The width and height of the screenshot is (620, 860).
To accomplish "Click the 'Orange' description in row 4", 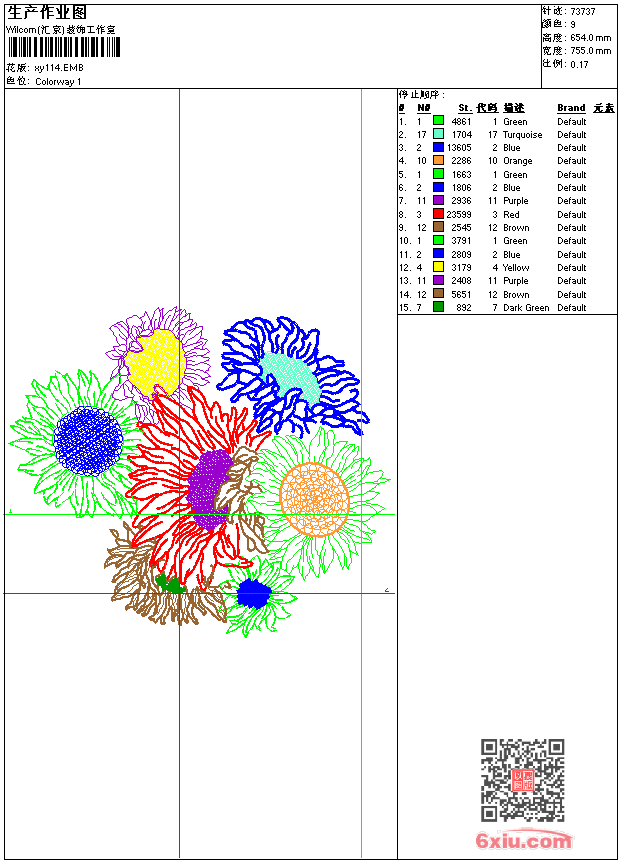I will click(517, 161).
